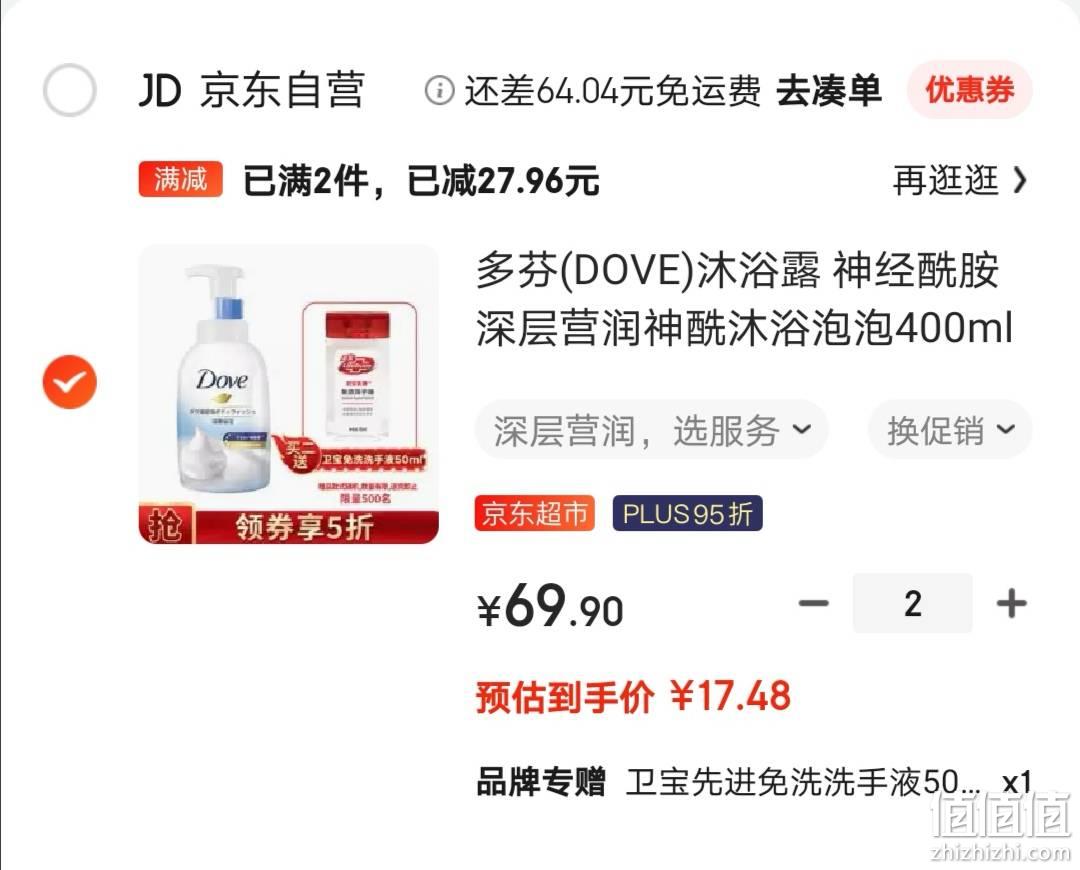Tap the plus icon to increase quantity
Image resolution: width=1080 pixels, height=870 pixels.
click(x=1011, y=604)
